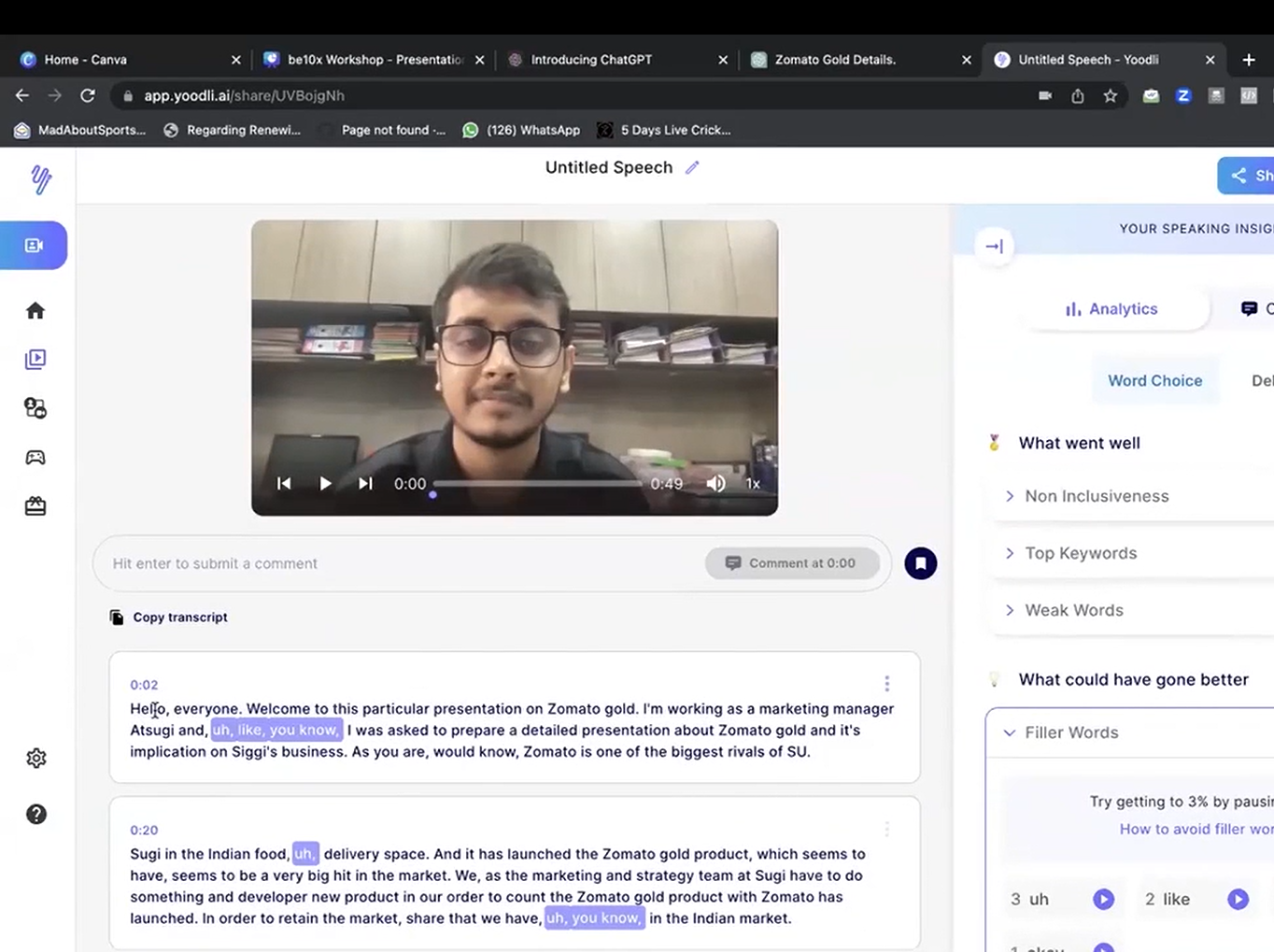Image resolution: width=1274 pixels, height=952 pixels.
Task: Click the Yoodli logo icon
Action: pyautogui.click(x=40, y=178)
